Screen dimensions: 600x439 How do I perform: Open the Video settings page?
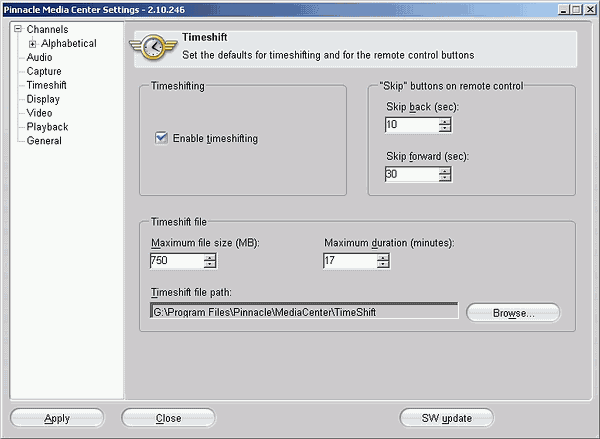39,113
